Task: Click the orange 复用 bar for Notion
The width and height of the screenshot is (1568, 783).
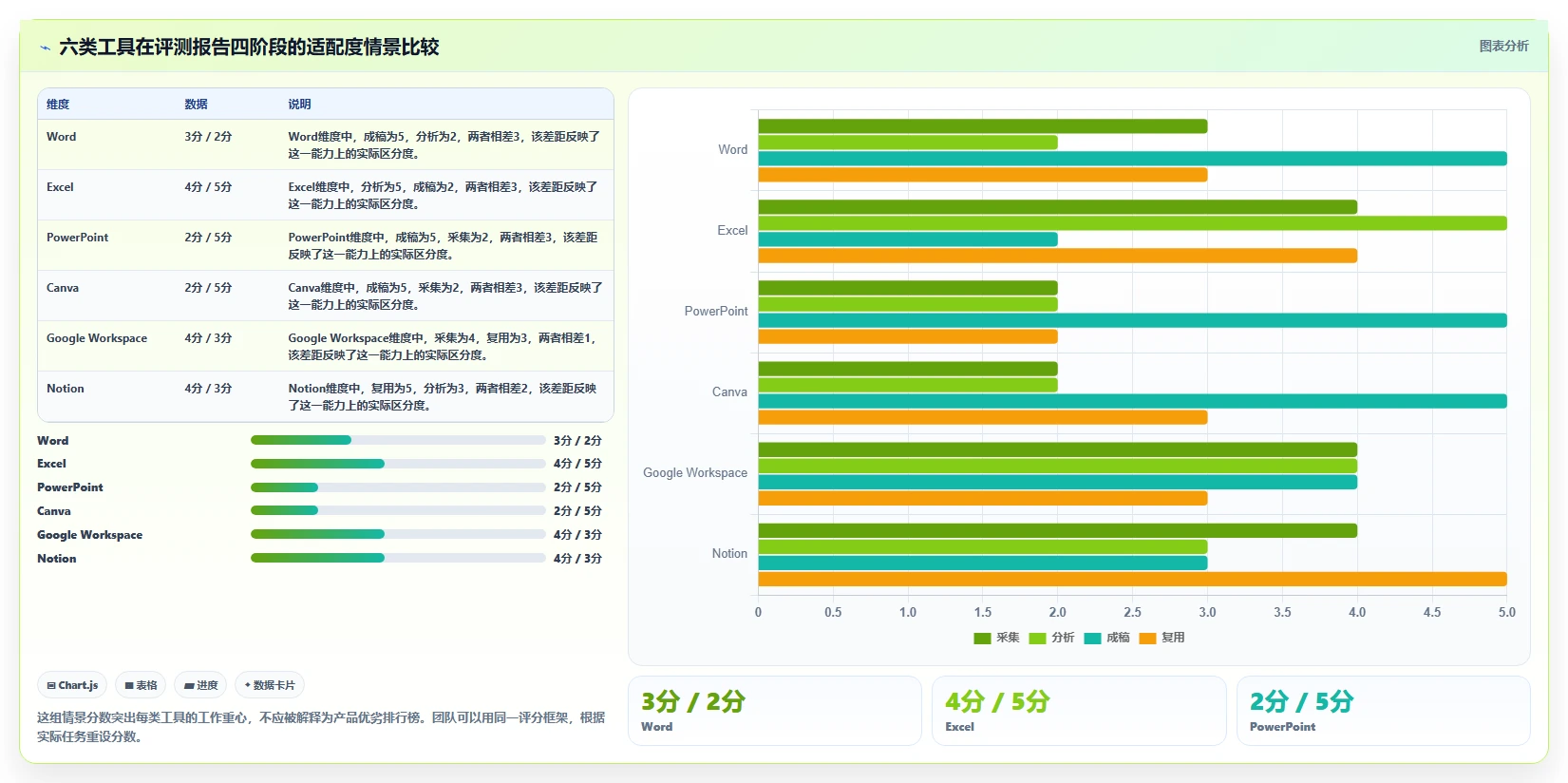Action: (1132, 579)
